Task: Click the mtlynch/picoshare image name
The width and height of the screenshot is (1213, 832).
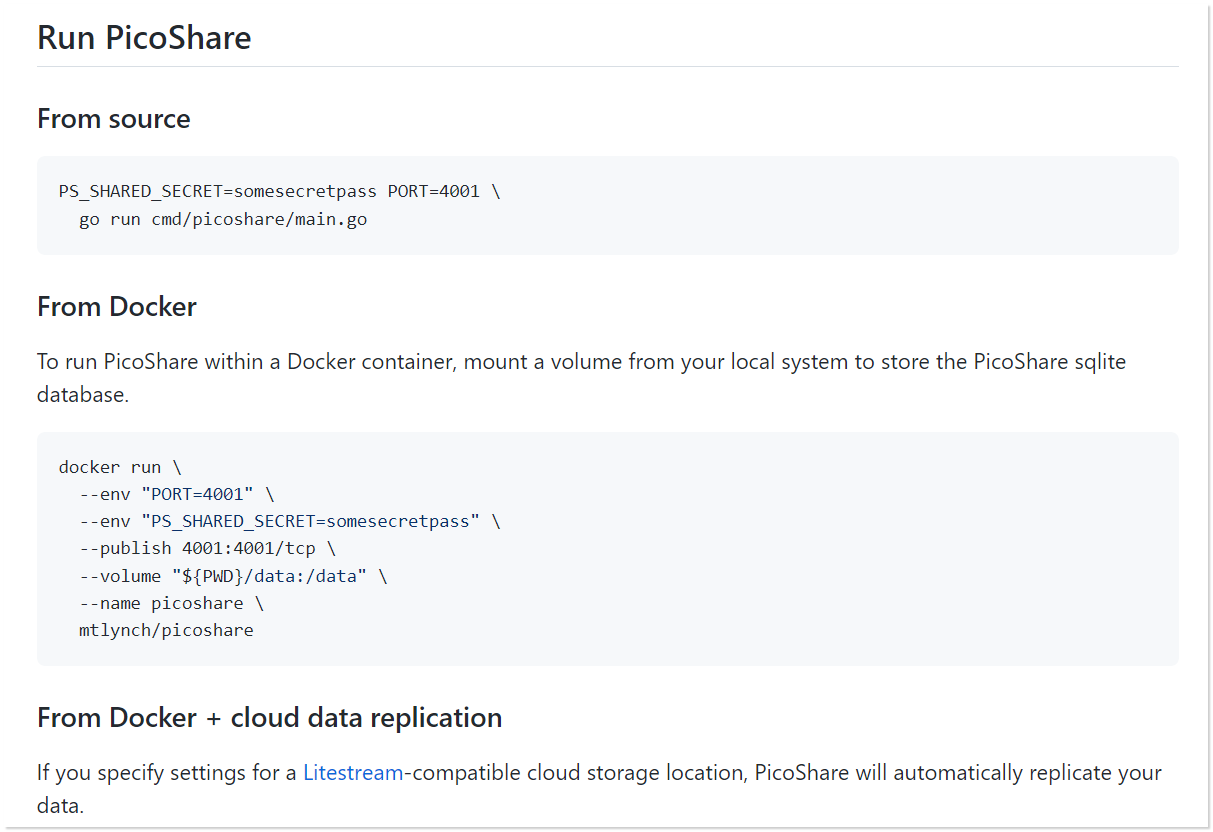Action: coord(166,630)
